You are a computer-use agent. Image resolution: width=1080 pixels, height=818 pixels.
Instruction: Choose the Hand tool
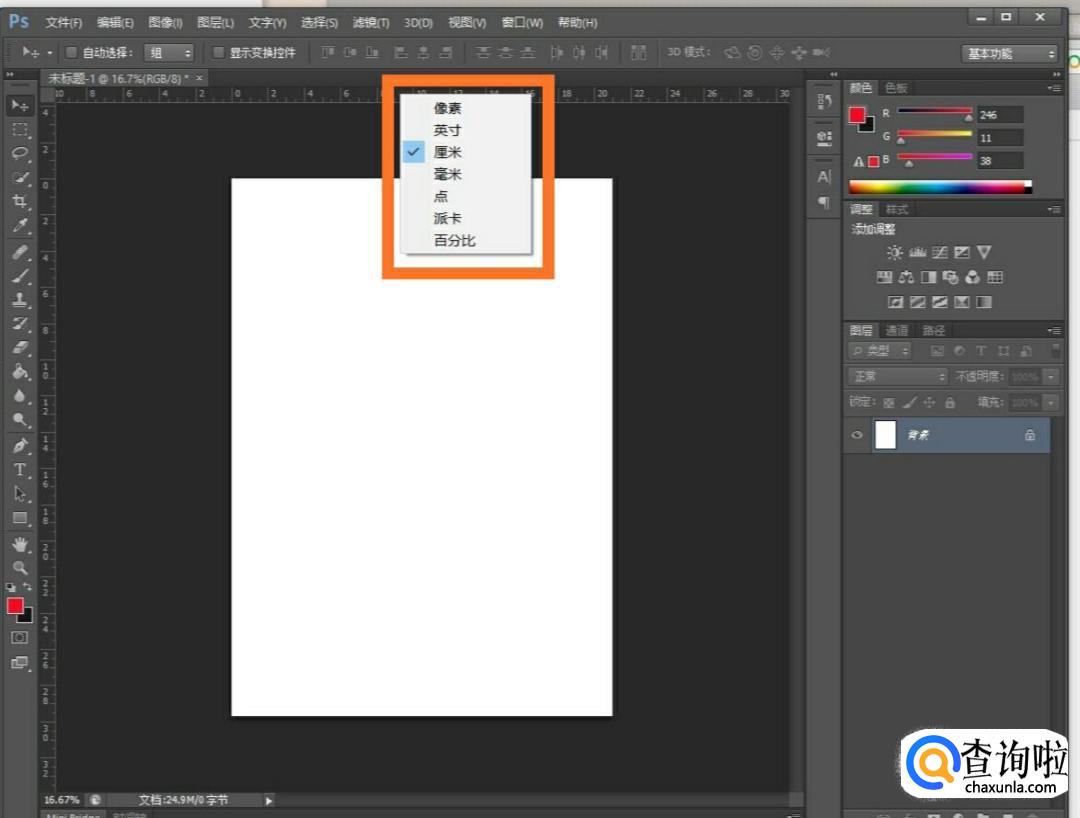(19, 543)
